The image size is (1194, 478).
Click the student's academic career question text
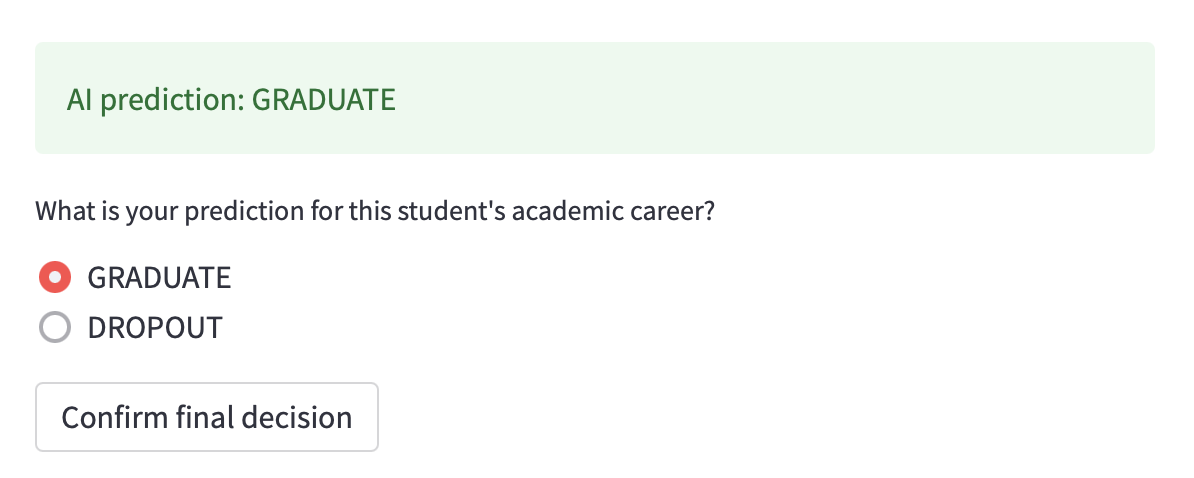point(375,213)
